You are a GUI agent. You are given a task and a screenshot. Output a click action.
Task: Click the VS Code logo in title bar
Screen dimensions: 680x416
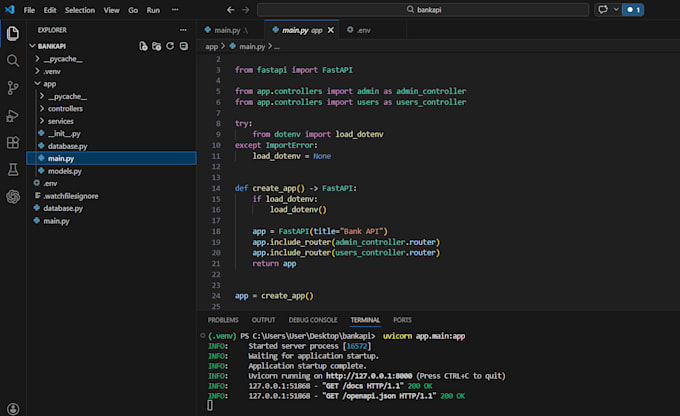tap(10, 10)
